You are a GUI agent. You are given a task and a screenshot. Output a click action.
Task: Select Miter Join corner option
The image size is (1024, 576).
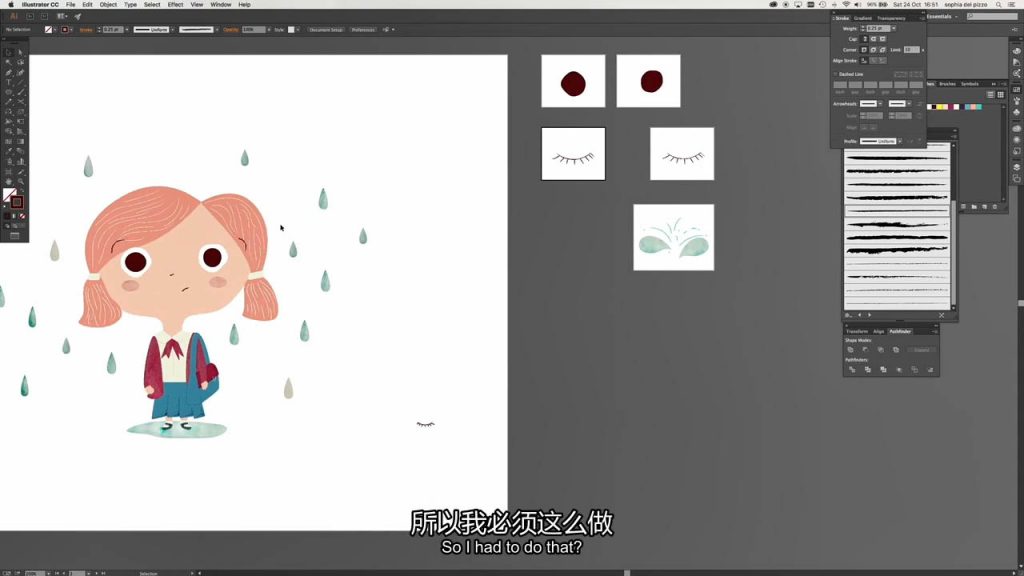point(864,50)
